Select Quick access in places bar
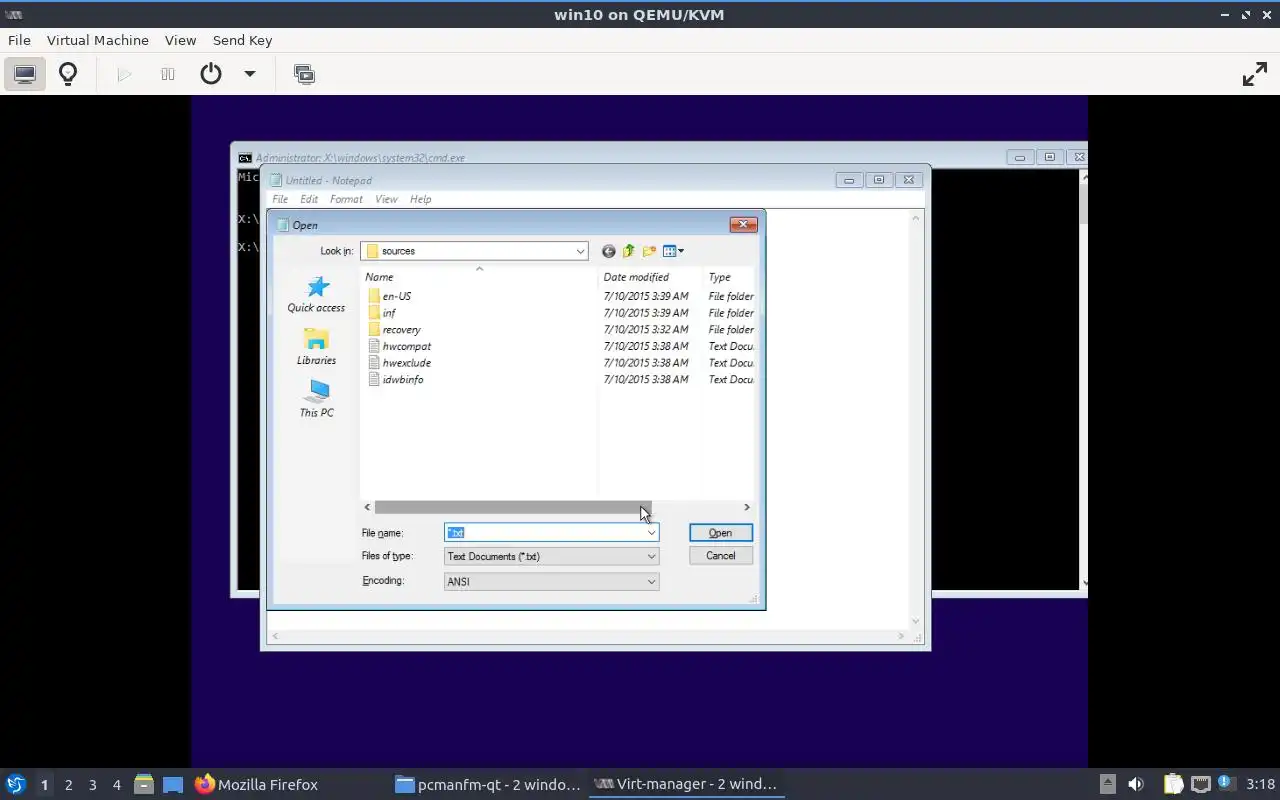This screenshot has width=1280, height=800. [316, 294]
